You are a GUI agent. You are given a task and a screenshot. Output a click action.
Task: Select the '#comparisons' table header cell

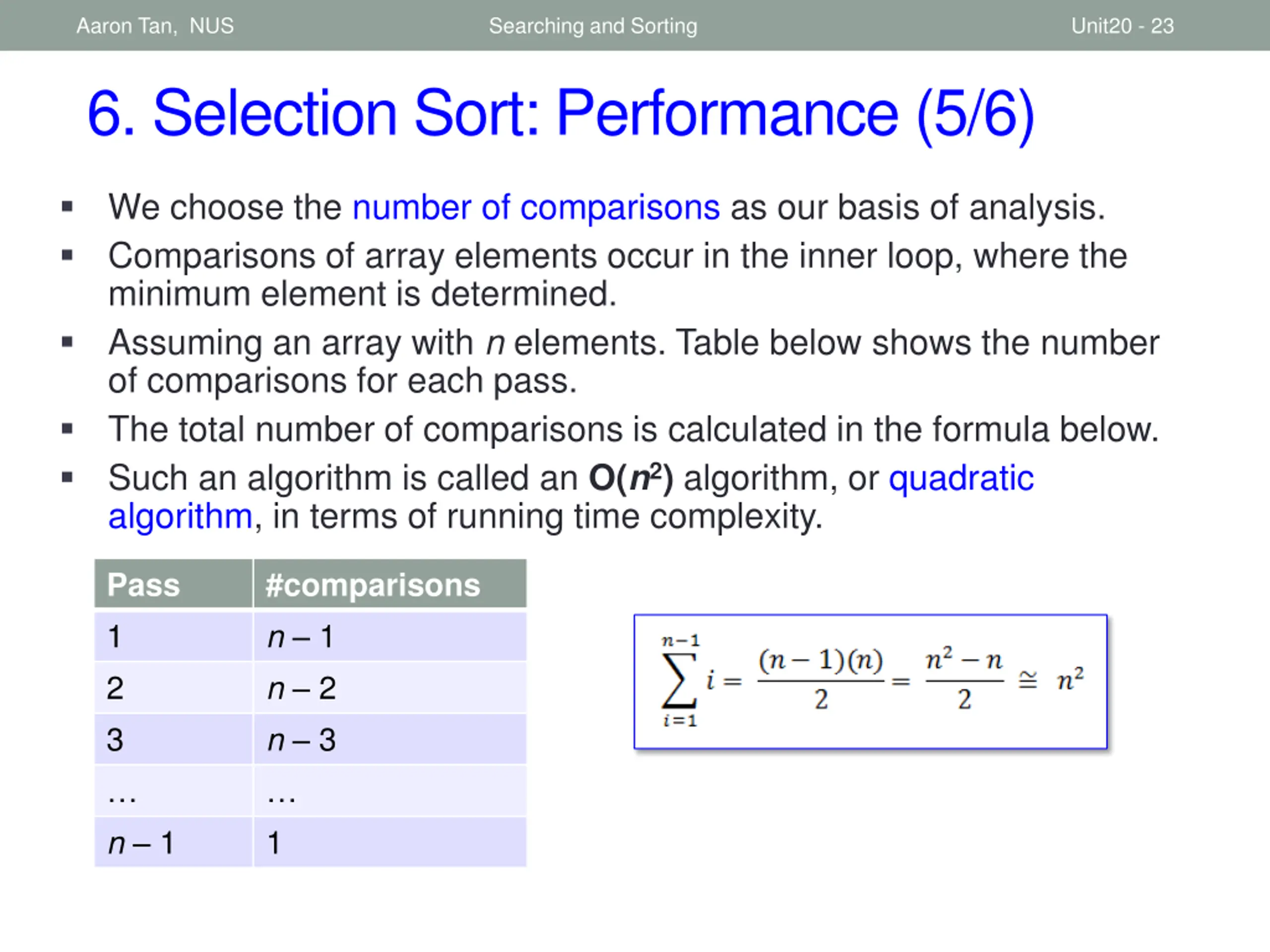point(390,585)
